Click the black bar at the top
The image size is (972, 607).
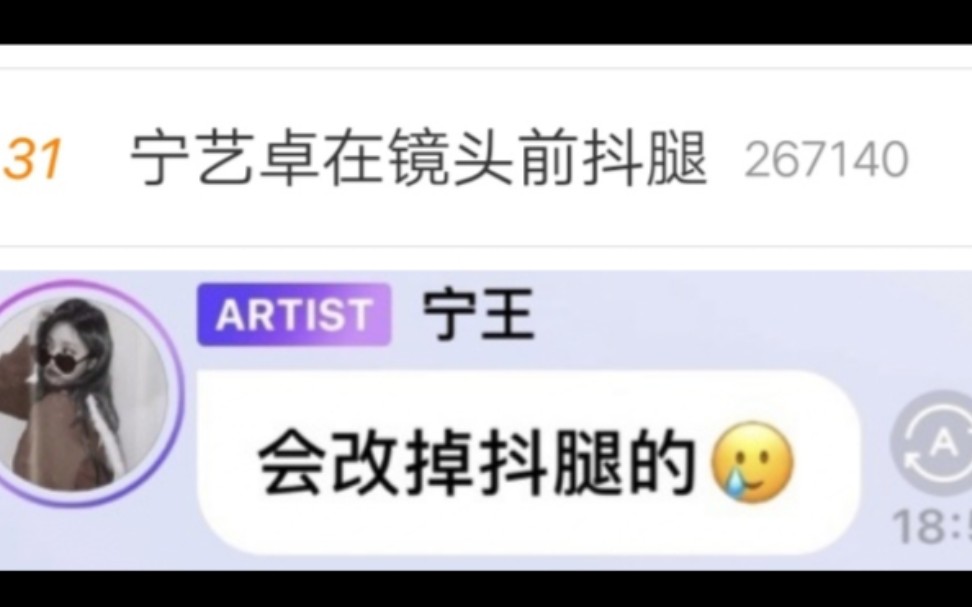pyautogui.click(x=486, y=22)
